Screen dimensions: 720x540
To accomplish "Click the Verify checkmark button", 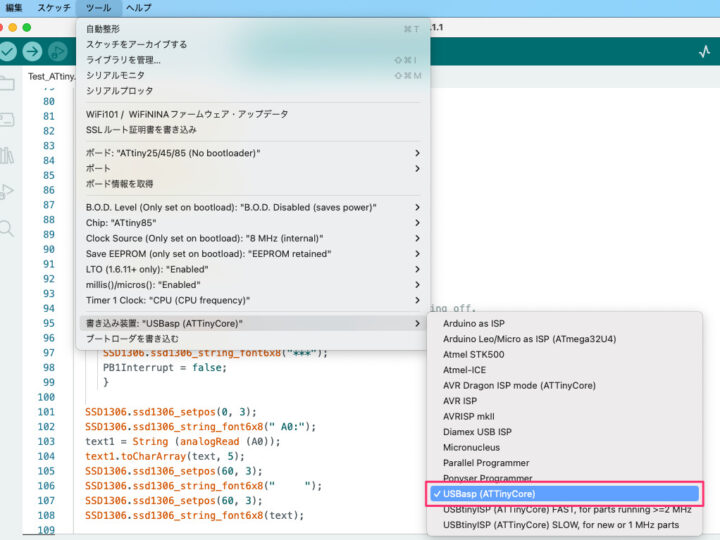I will point(8,51).
